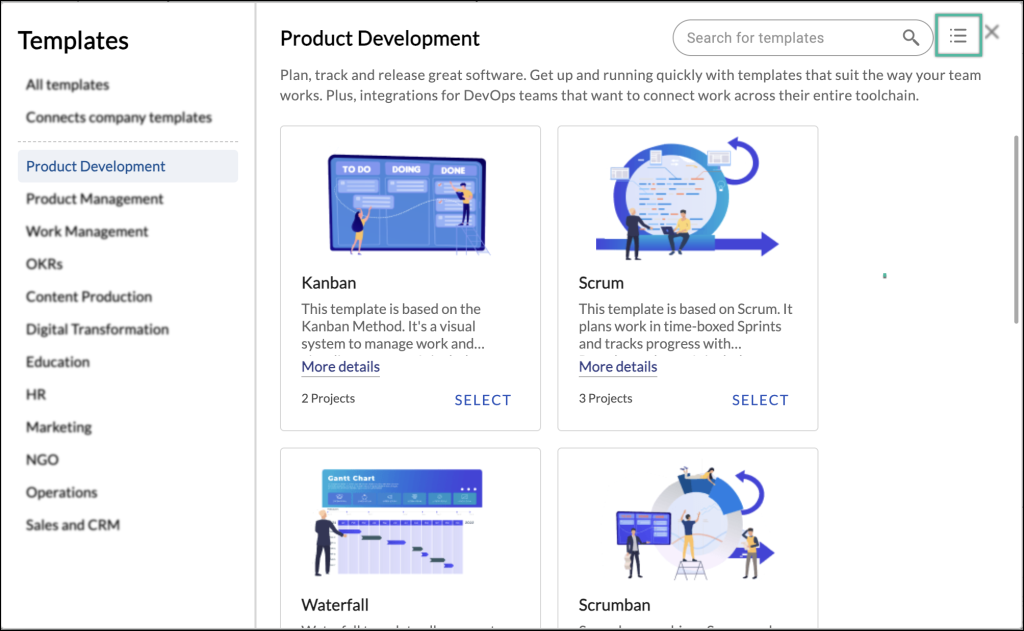
Task: Click the Scrum template title
Action: pyautogui.click(x=601, y=283)
